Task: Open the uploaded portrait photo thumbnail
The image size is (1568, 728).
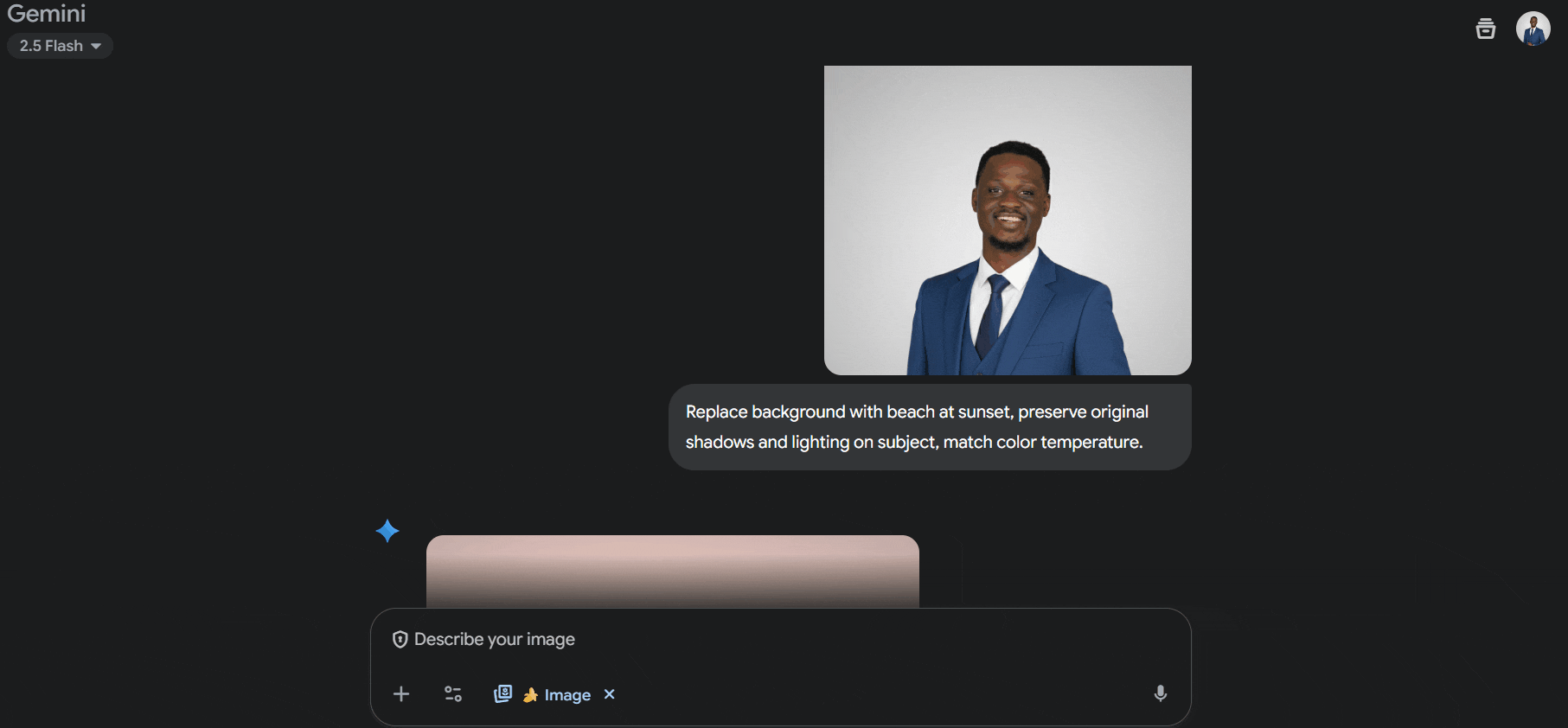Action: (x=1008, y=220)
